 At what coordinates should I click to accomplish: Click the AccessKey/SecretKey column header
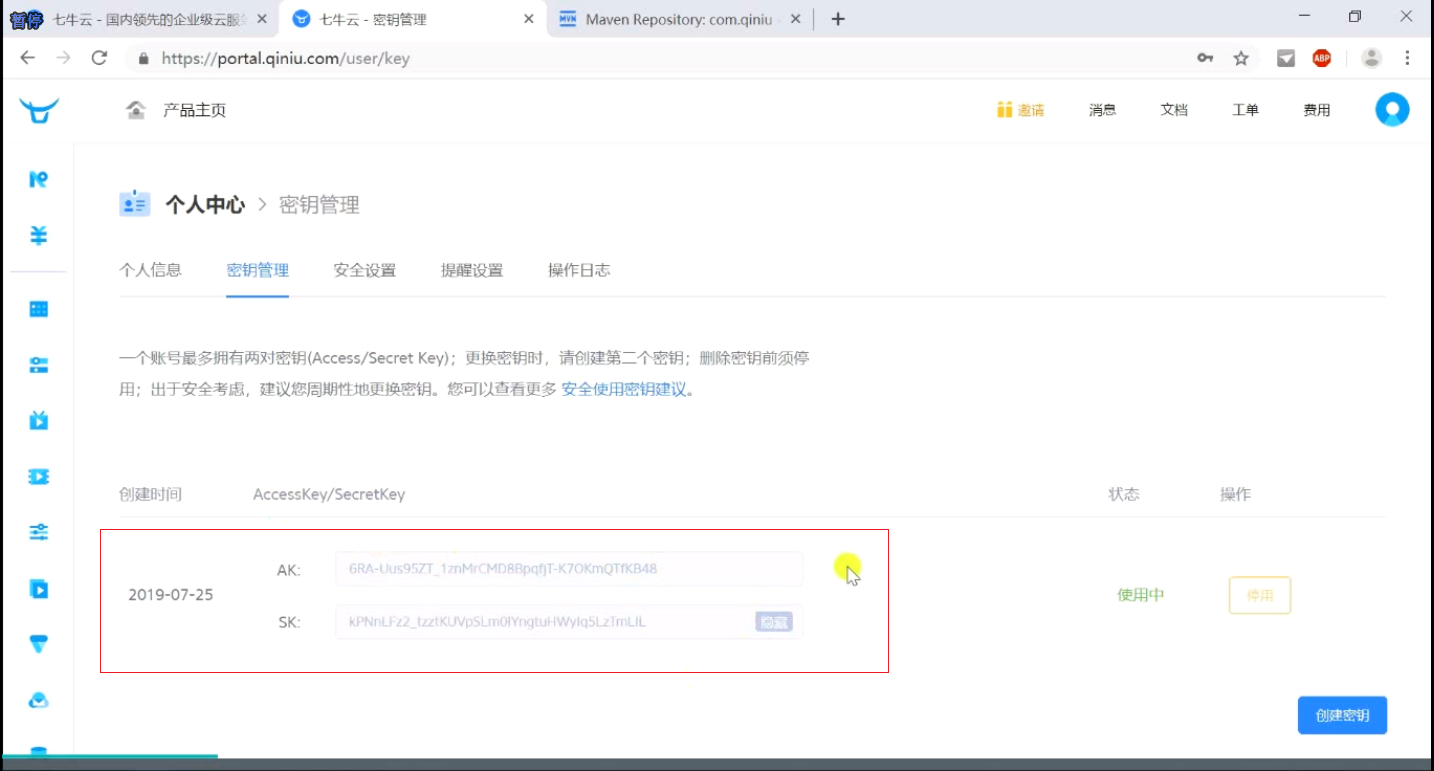point(329,494)
